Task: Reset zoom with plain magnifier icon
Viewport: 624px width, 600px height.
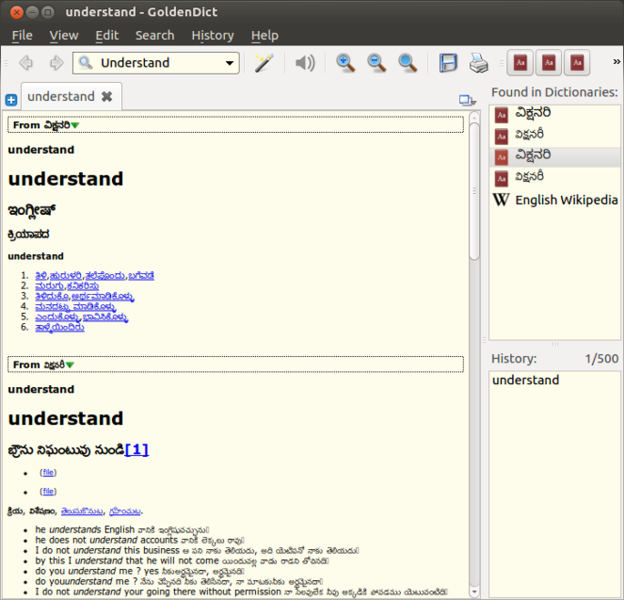Action: (407, 63)
